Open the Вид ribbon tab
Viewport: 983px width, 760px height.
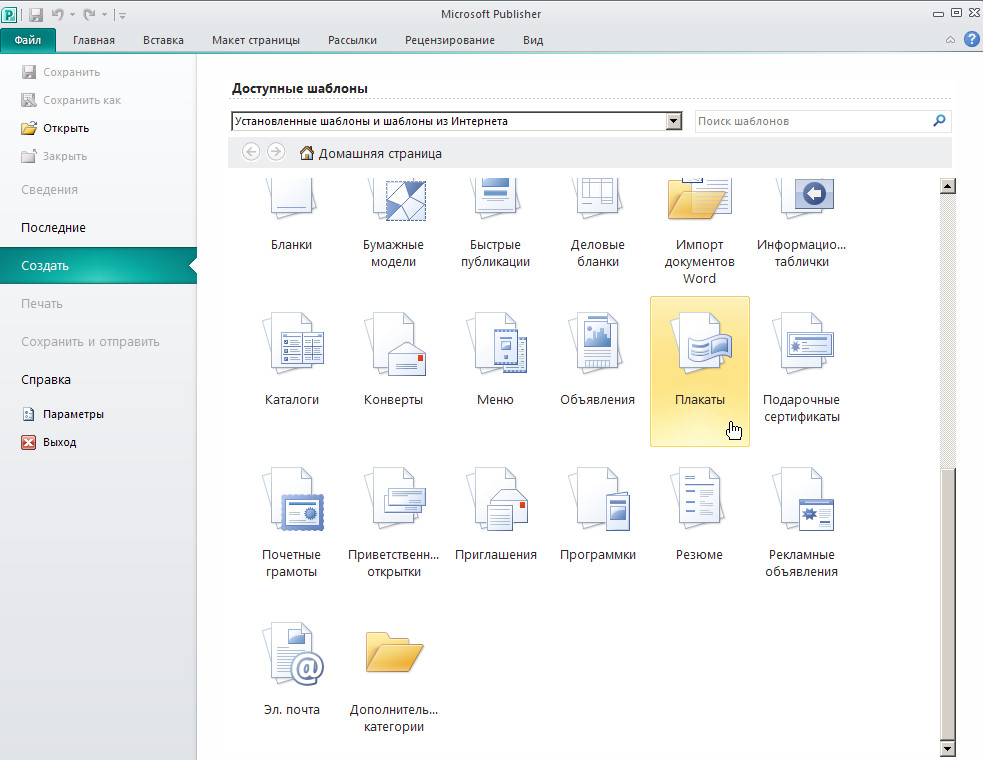click(x=533, y=40)
